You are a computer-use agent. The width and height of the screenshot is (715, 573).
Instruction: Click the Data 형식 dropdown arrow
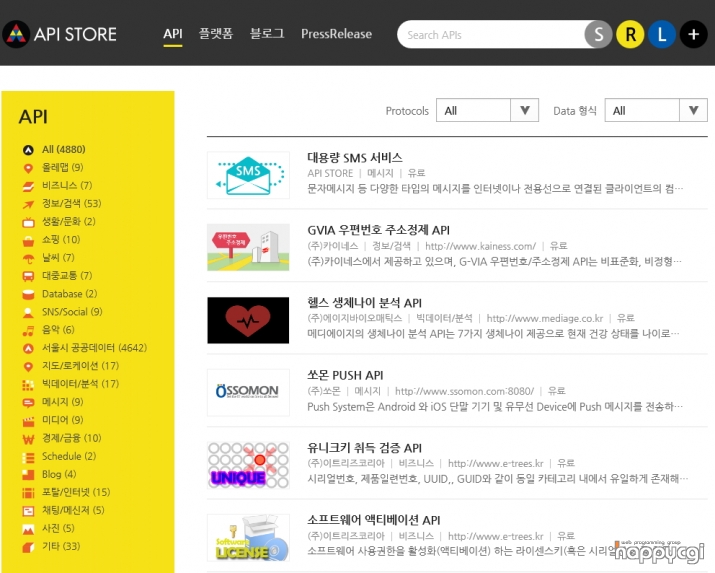(x=693, y=110)
